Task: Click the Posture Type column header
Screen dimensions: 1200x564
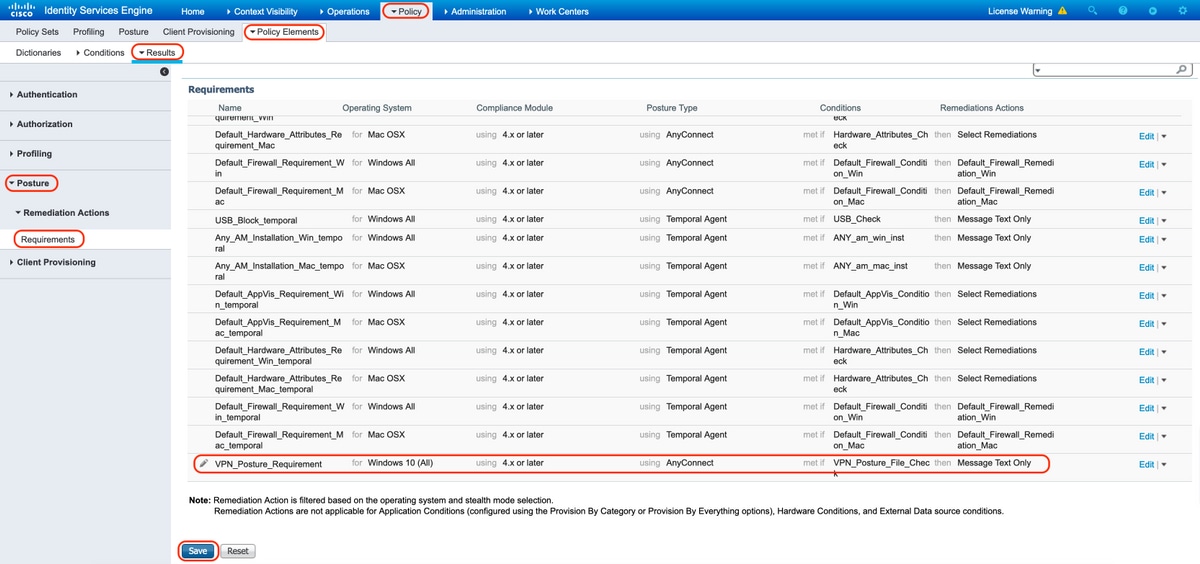Action: click(x=672, y=108)
